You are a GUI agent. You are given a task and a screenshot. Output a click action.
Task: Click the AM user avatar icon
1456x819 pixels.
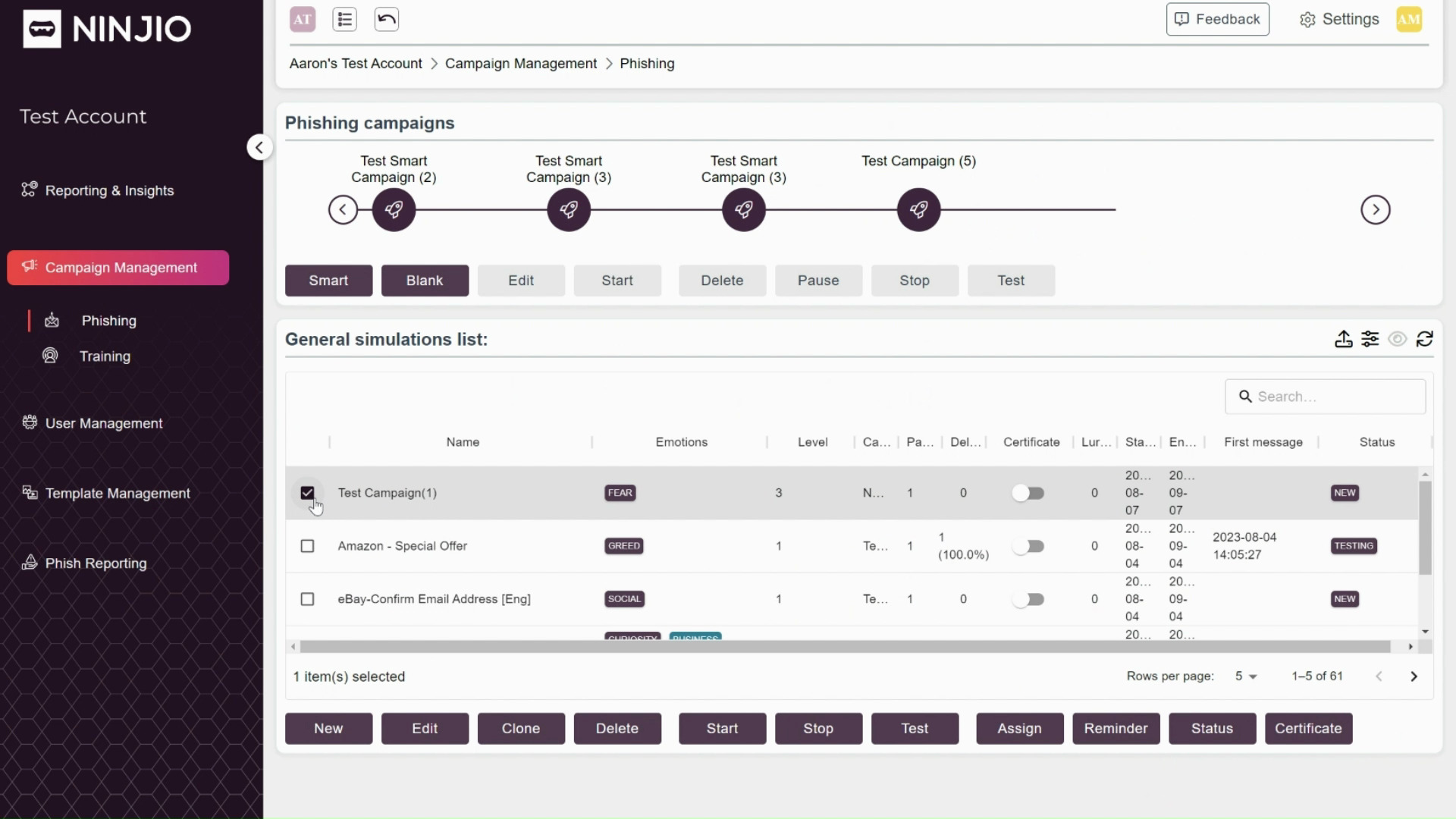[x=1408, y=20]
